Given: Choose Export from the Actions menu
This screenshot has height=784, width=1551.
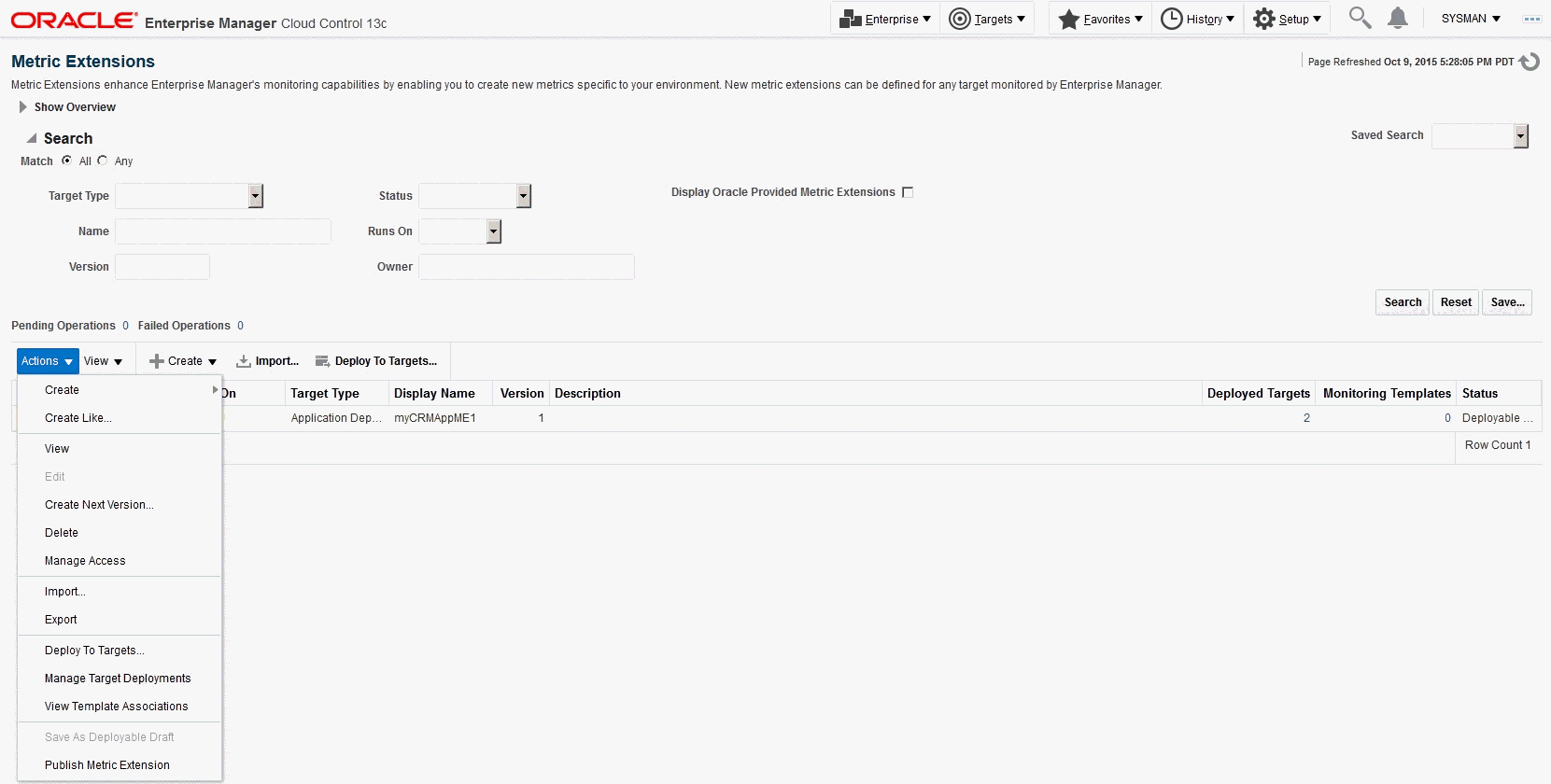Looking at the screenshot, I should [x=120, y=620].
